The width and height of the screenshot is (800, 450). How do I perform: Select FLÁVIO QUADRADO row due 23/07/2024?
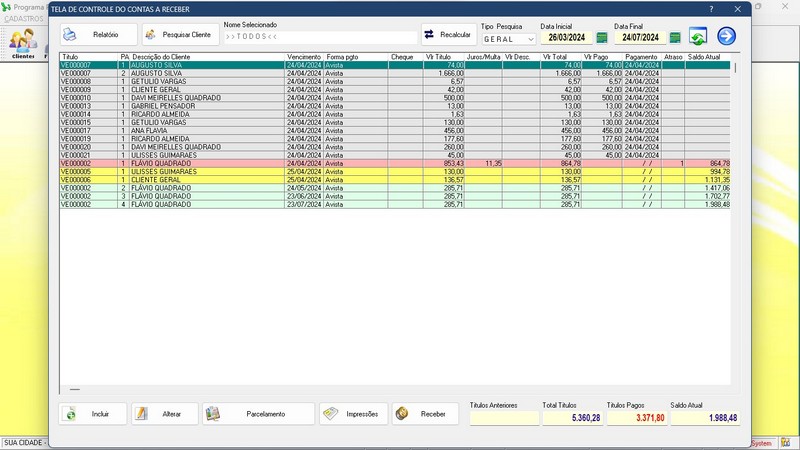point(395,204)
